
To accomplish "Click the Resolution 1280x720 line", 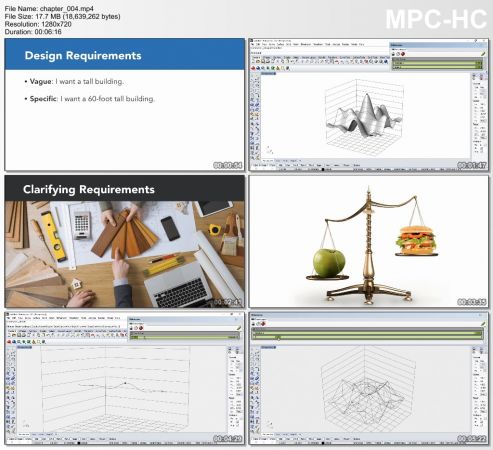I will point(38,24).
